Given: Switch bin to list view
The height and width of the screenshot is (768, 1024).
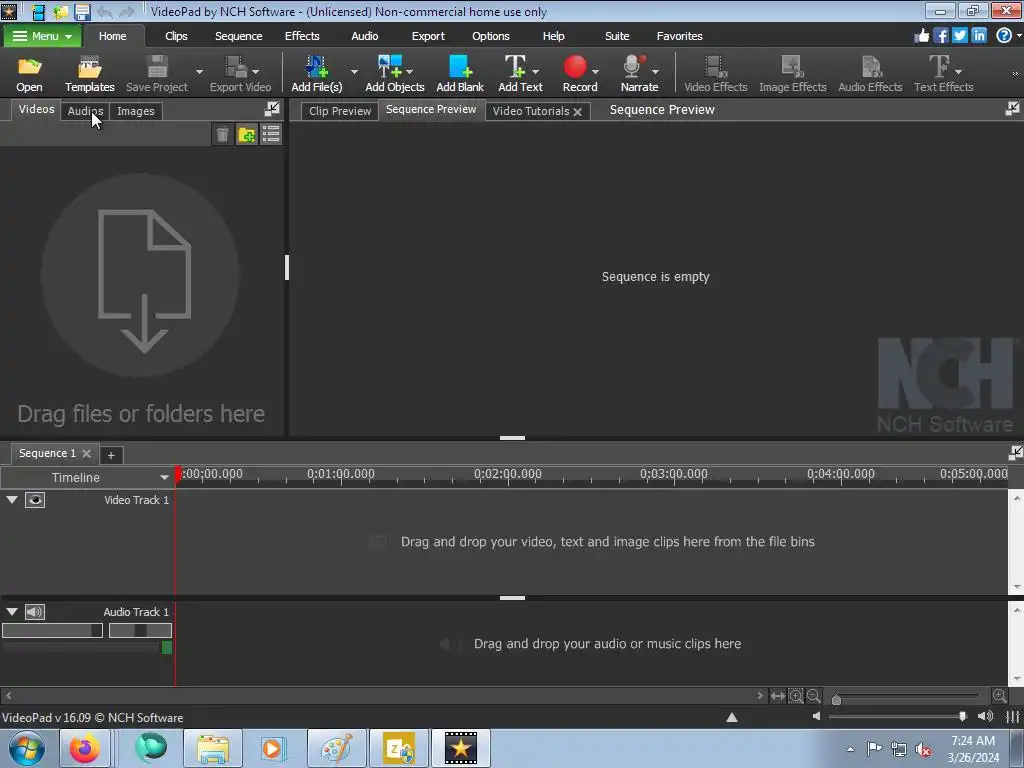Looking at the screenshot, I should coord(270,135).
